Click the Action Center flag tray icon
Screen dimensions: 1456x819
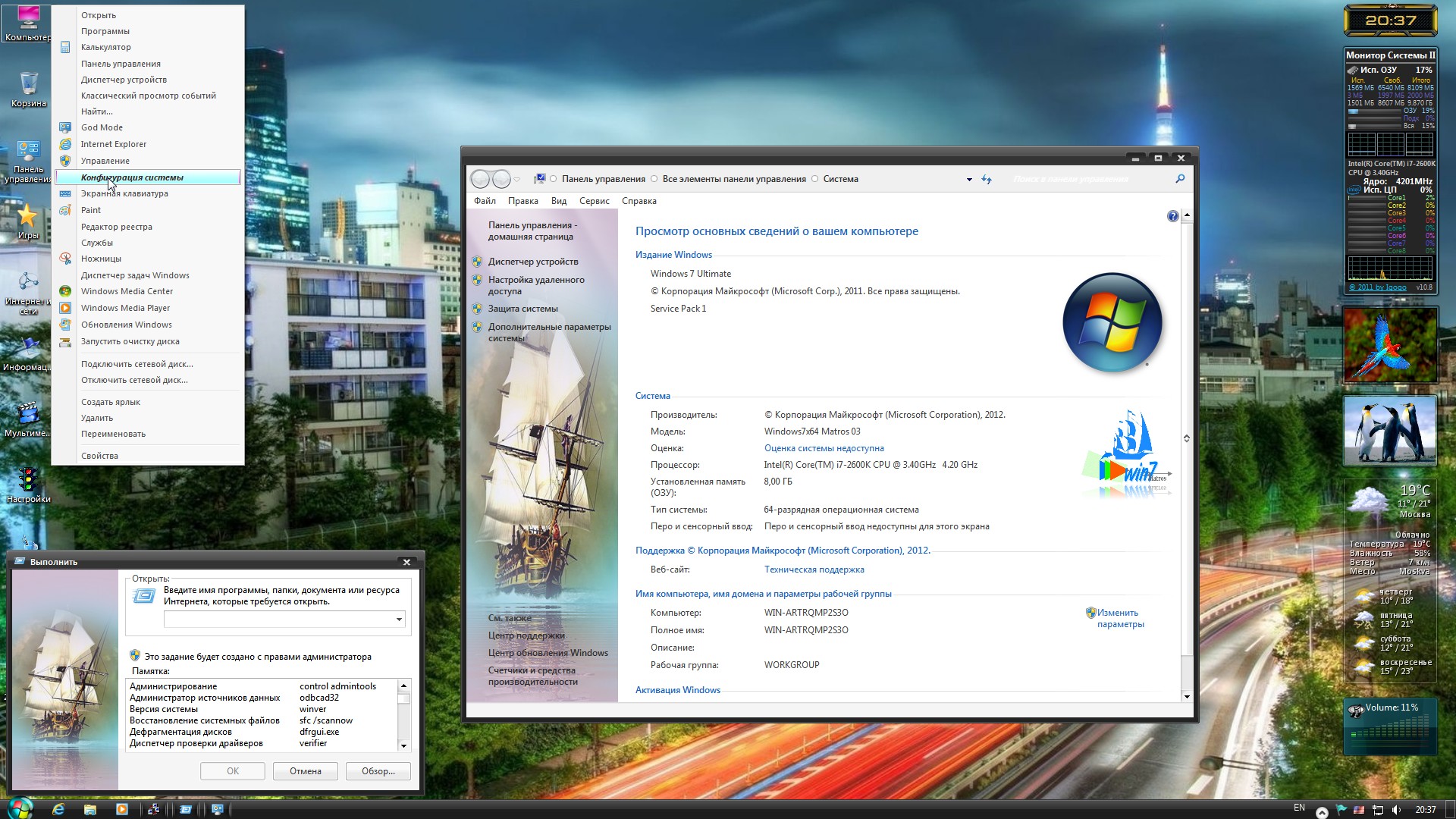tap(1341, 810)
